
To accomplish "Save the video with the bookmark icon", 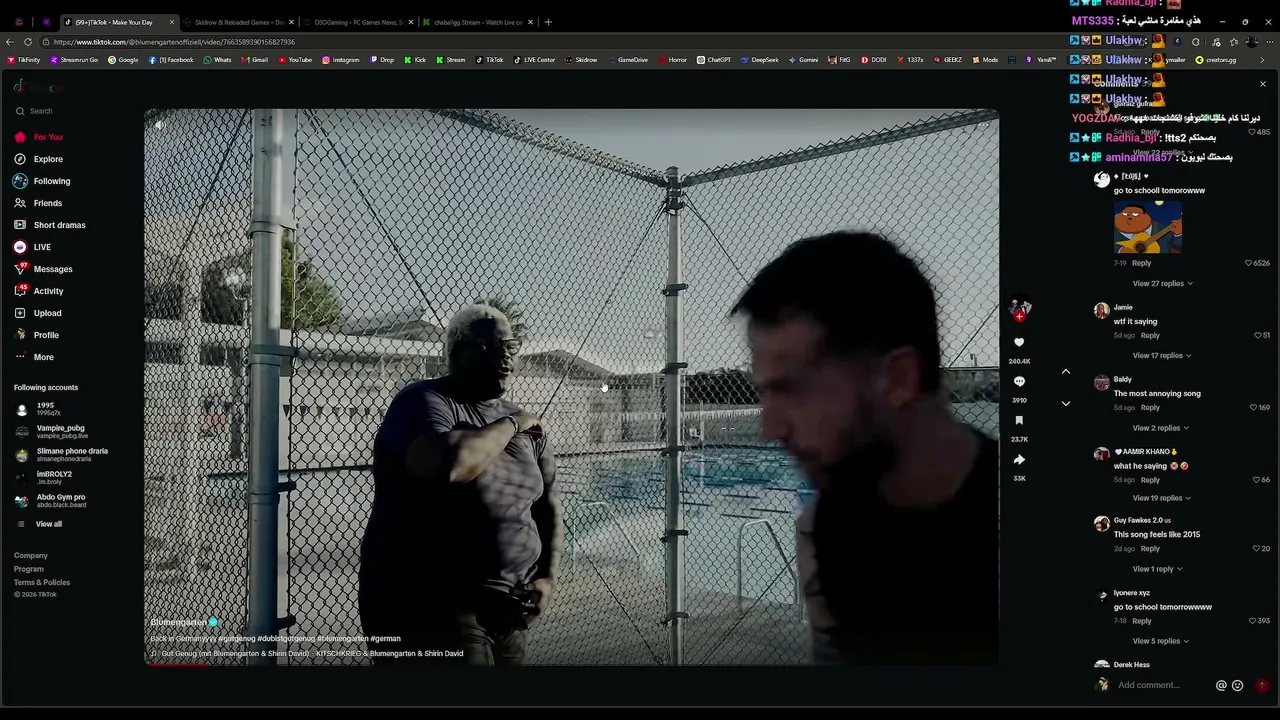I will [1019, 421].
